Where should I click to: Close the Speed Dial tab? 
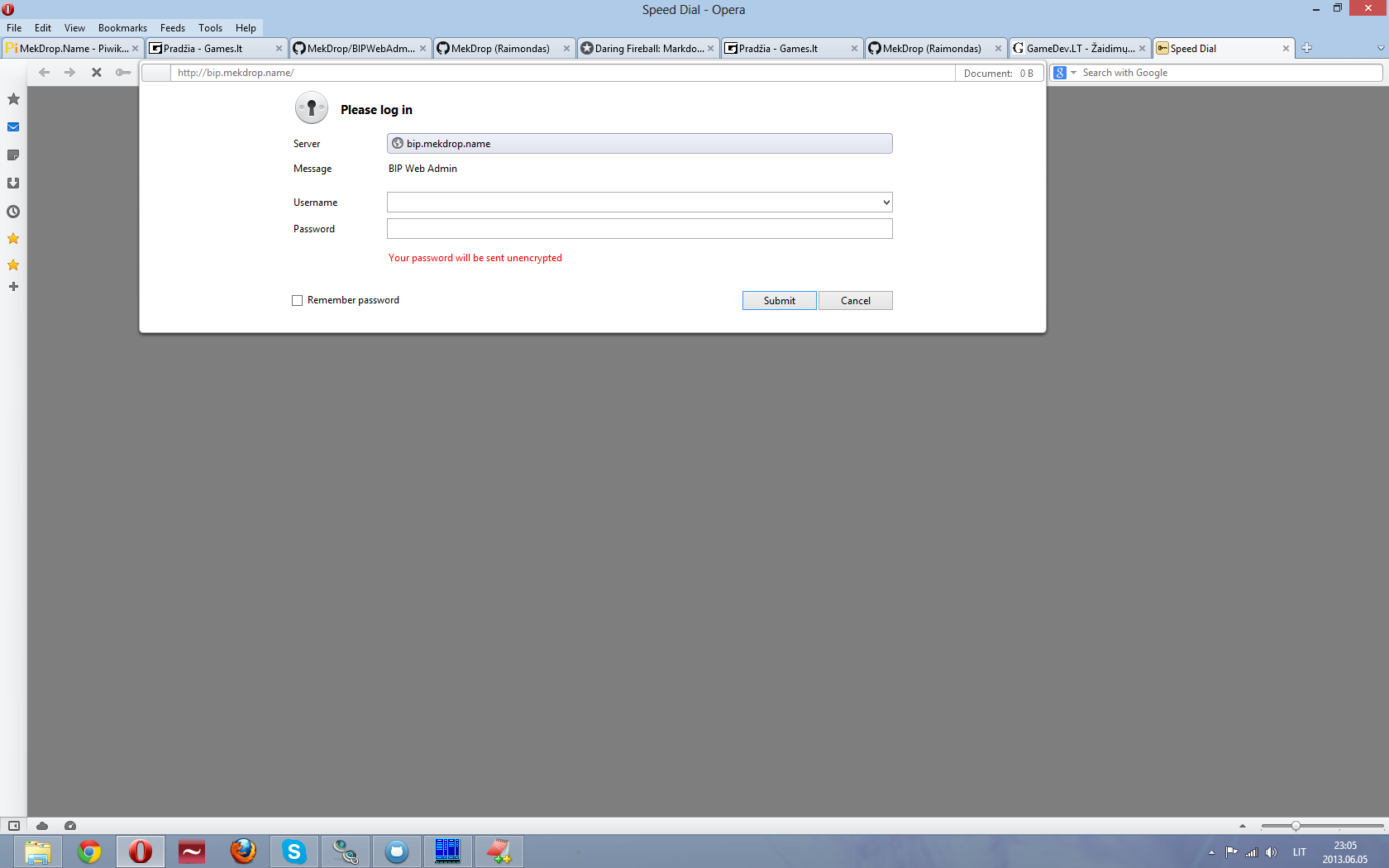[x=1286, y=49]
